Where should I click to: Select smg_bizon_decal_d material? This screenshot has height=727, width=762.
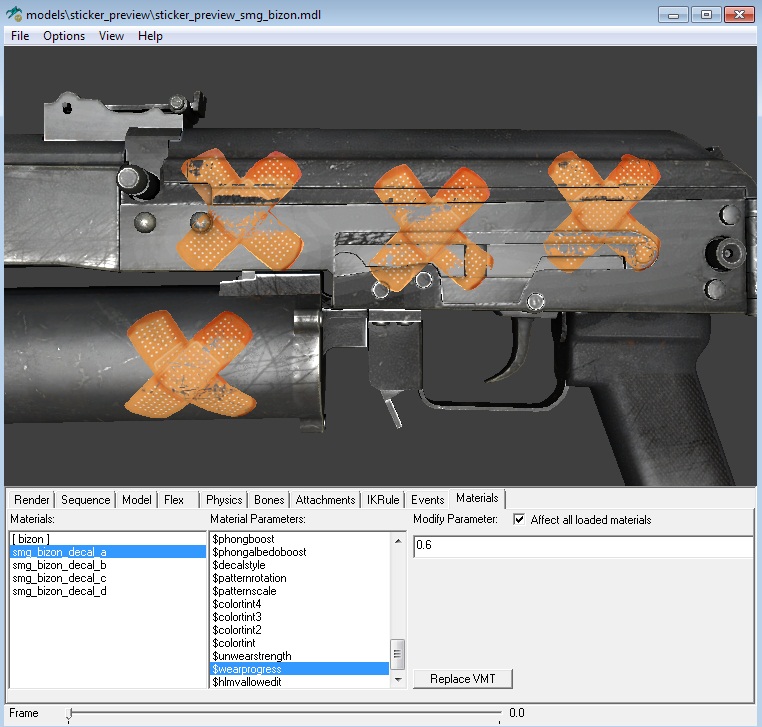click(x=107, y=591)
